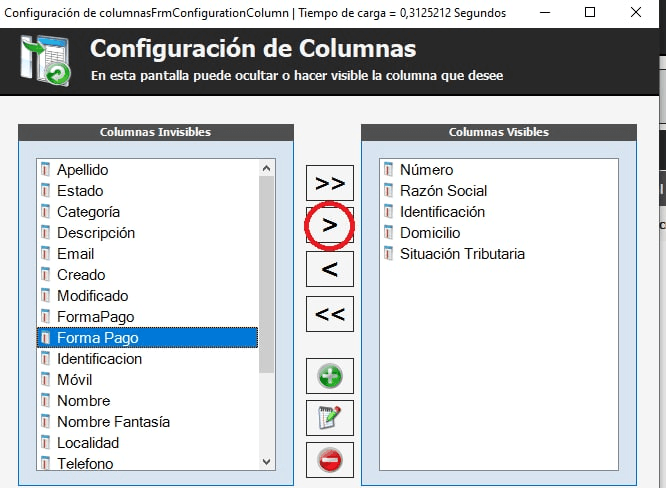Click the green add column icon
Screen dimensions: 666x488
coord(330,377)
